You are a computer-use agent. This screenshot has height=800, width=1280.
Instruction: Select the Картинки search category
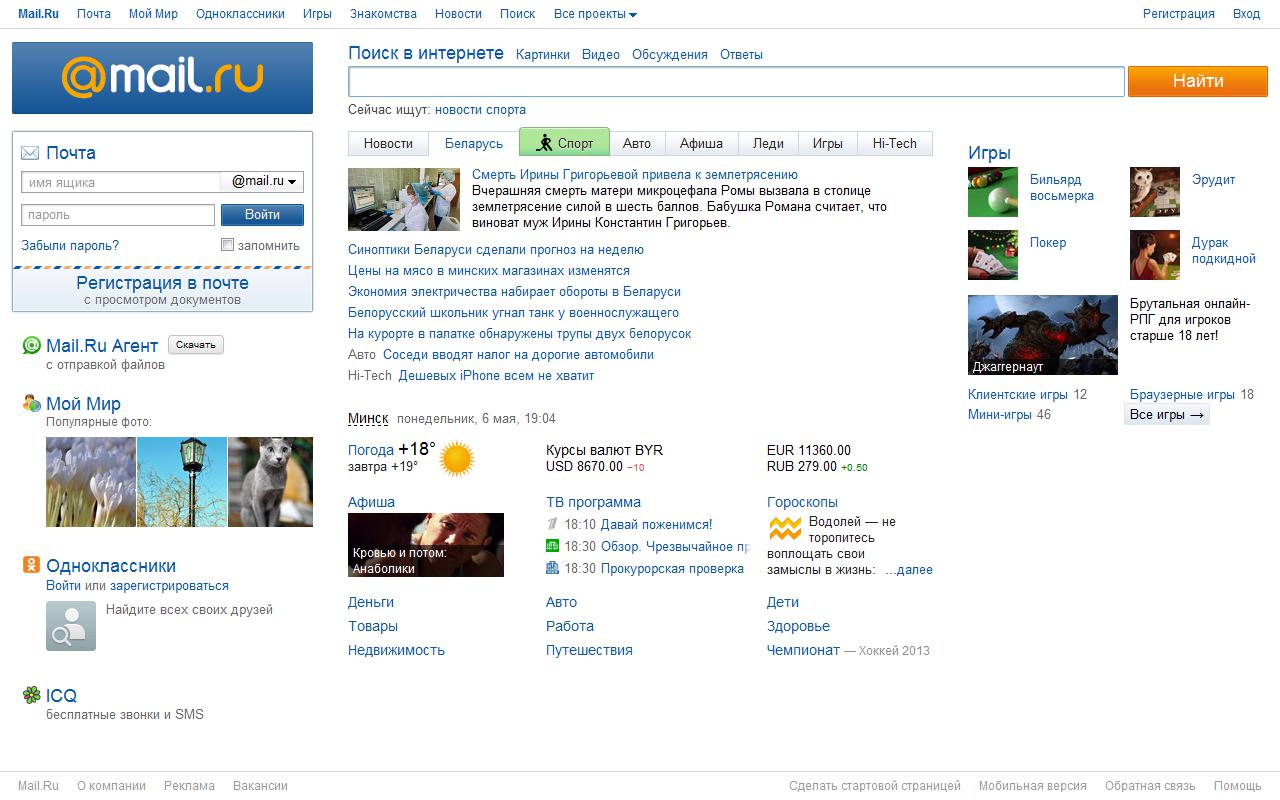[543, 55]
